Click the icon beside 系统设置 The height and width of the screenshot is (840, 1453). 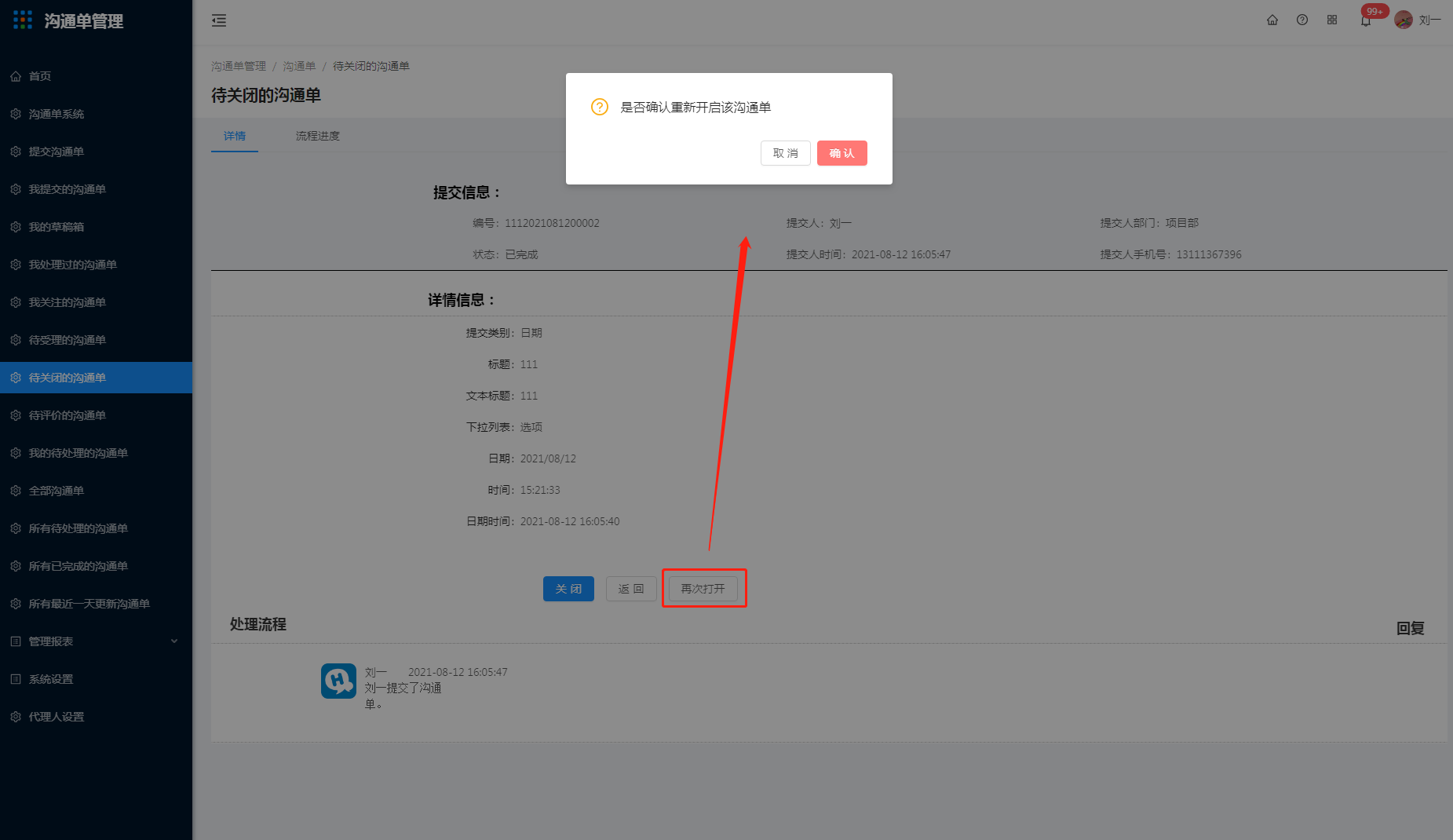coord(16,679)
